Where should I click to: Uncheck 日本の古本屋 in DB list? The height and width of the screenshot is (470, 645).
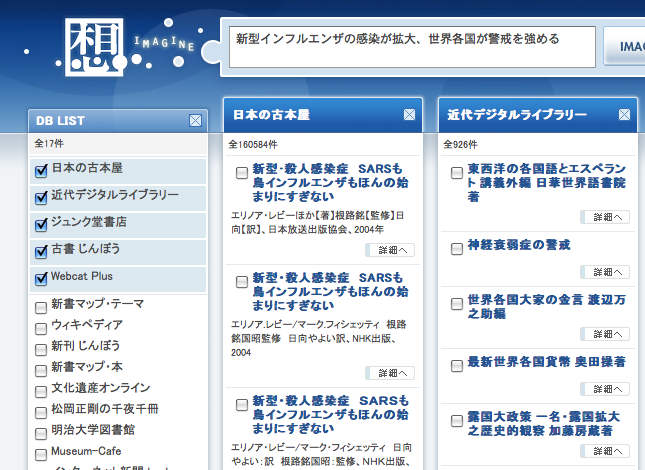[x=41, y=171]
